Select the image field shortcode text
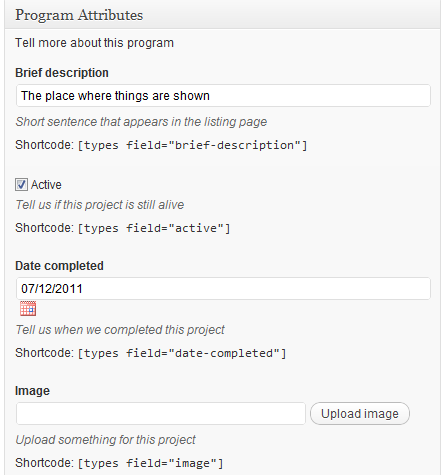This screenshot has height=475, width=444. [150, 463]
